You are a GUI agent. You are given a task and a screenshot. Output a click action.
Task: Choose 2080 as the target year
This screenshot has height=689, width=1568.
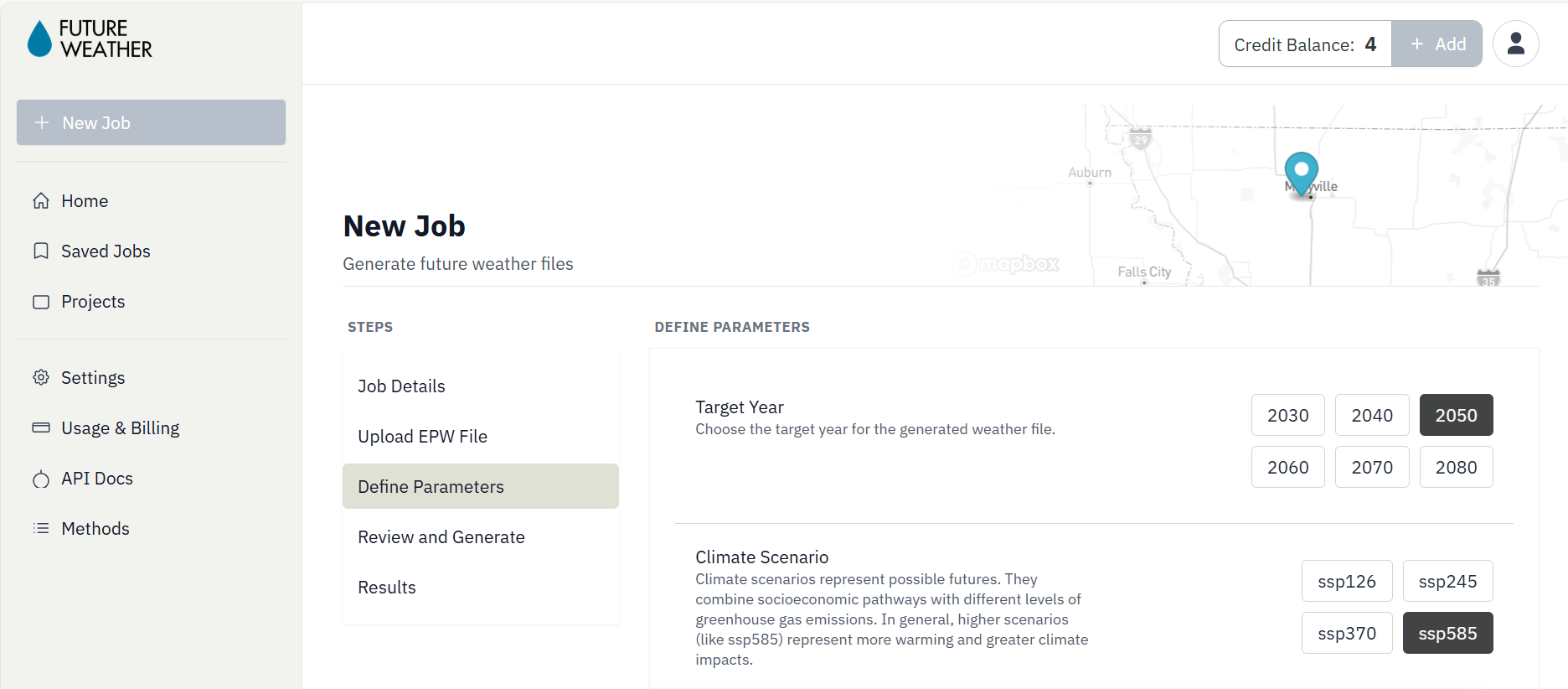[x=1456, y=468]
